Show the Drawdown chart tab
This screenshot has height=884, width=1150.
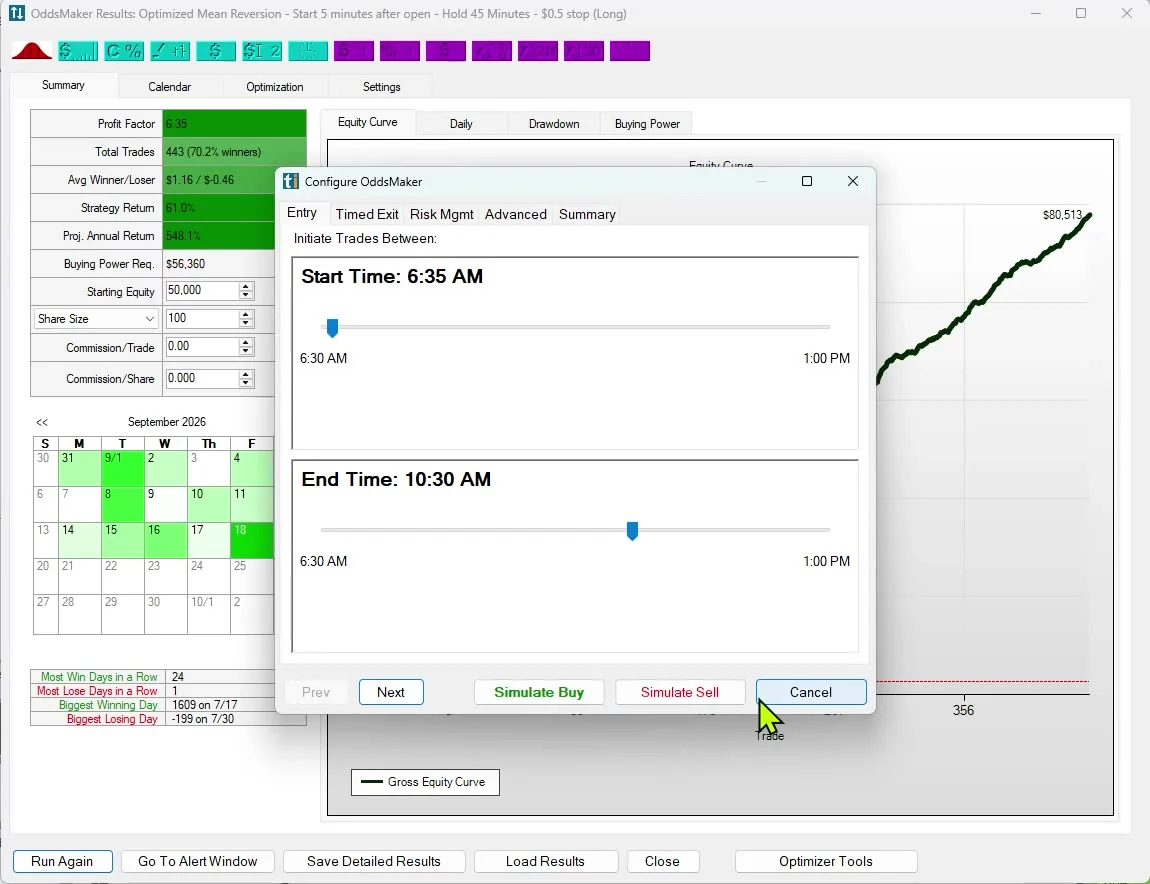click(554, 124)
